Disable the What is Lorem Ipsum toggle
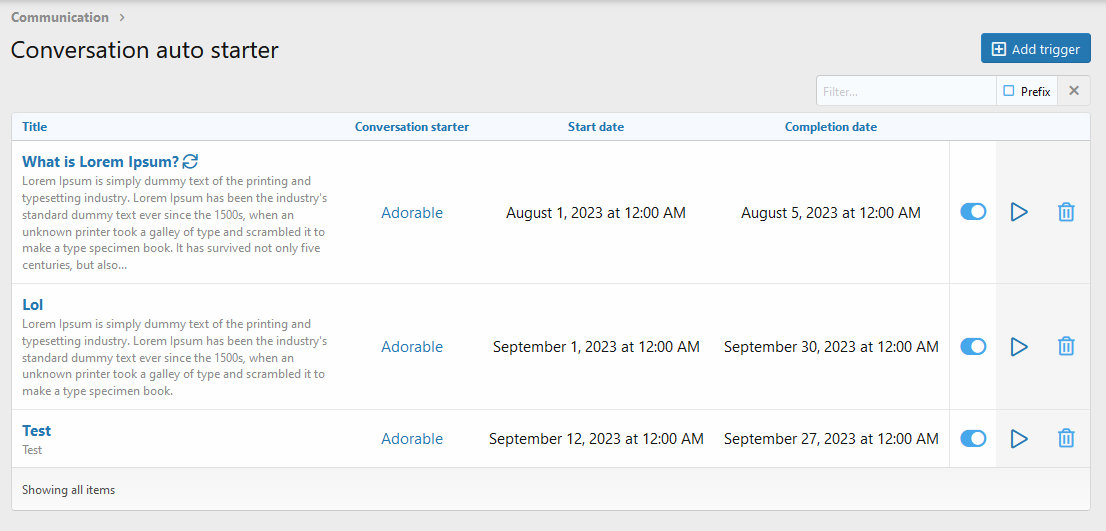Image resolution: width=1106 pixels, height=531 pixels. point(973,212)
